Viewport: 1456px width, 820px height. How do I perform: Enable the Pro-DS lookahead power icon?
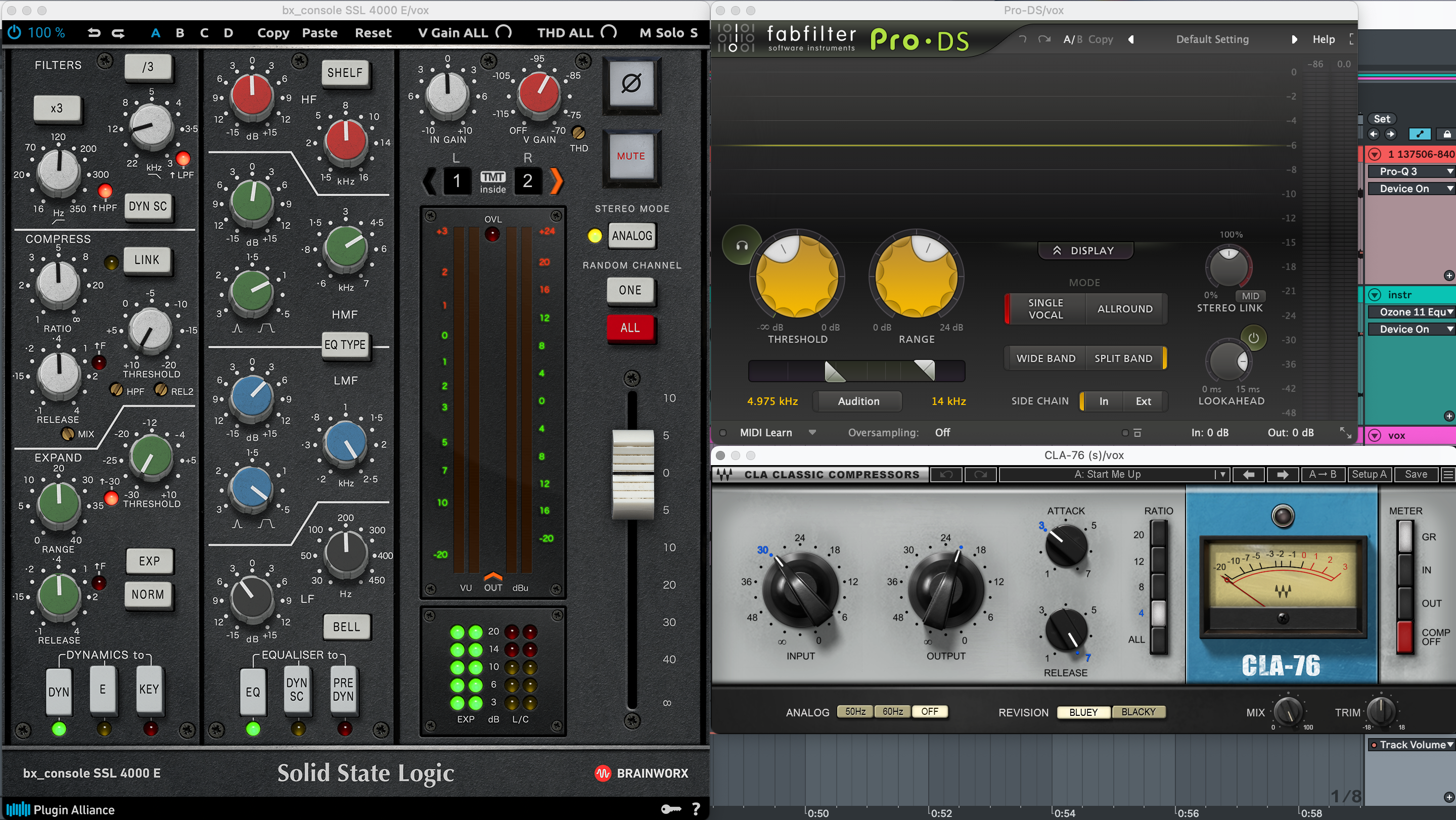coord(1253,338)
